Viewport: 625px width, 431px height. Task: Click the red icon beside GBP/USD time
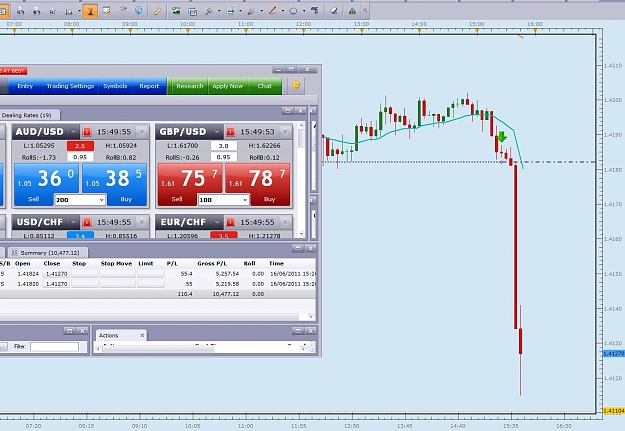(x=230, y=132)
